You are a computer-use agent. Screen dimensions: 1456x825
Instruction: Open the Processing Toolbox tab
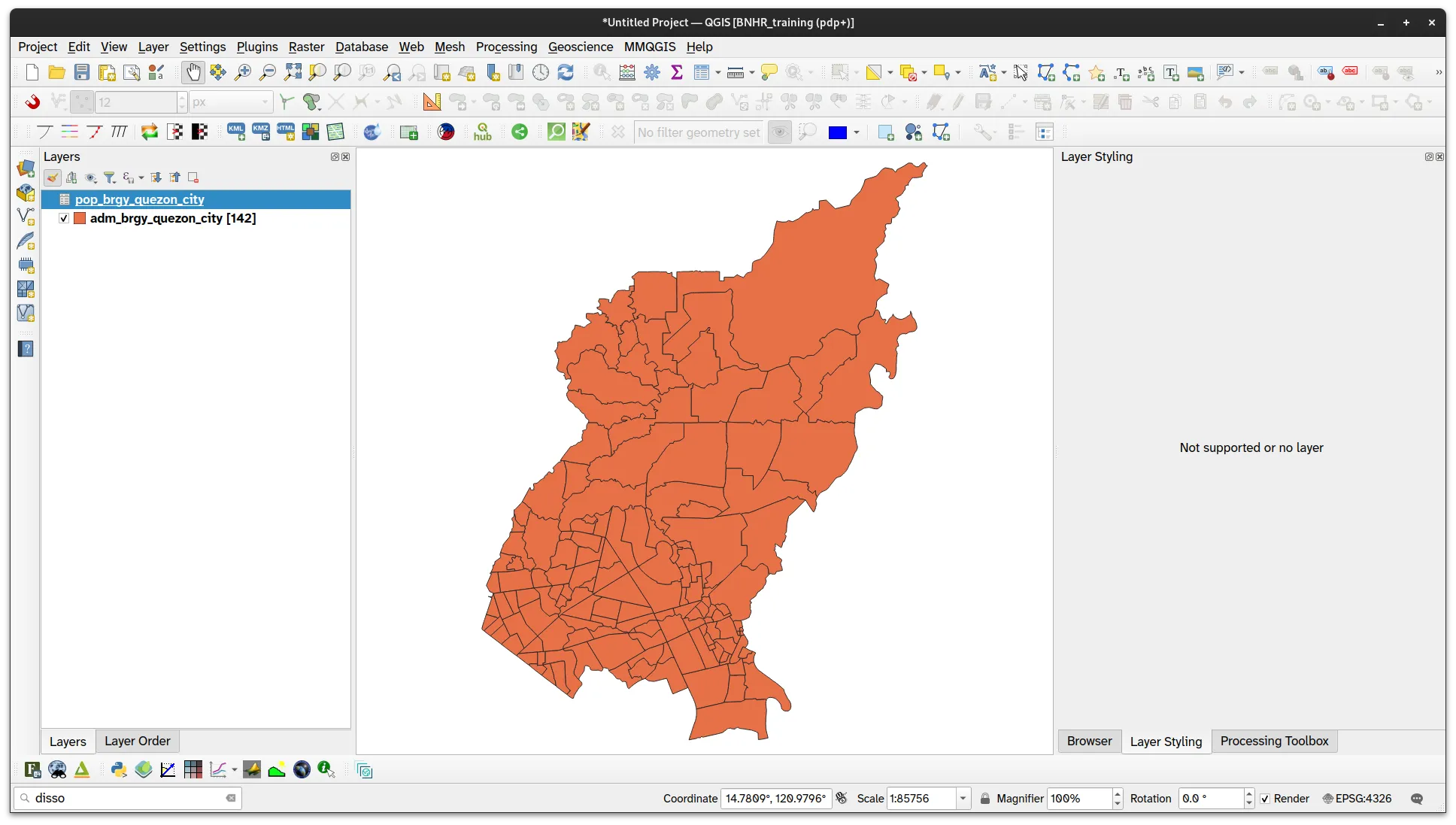1274,741
